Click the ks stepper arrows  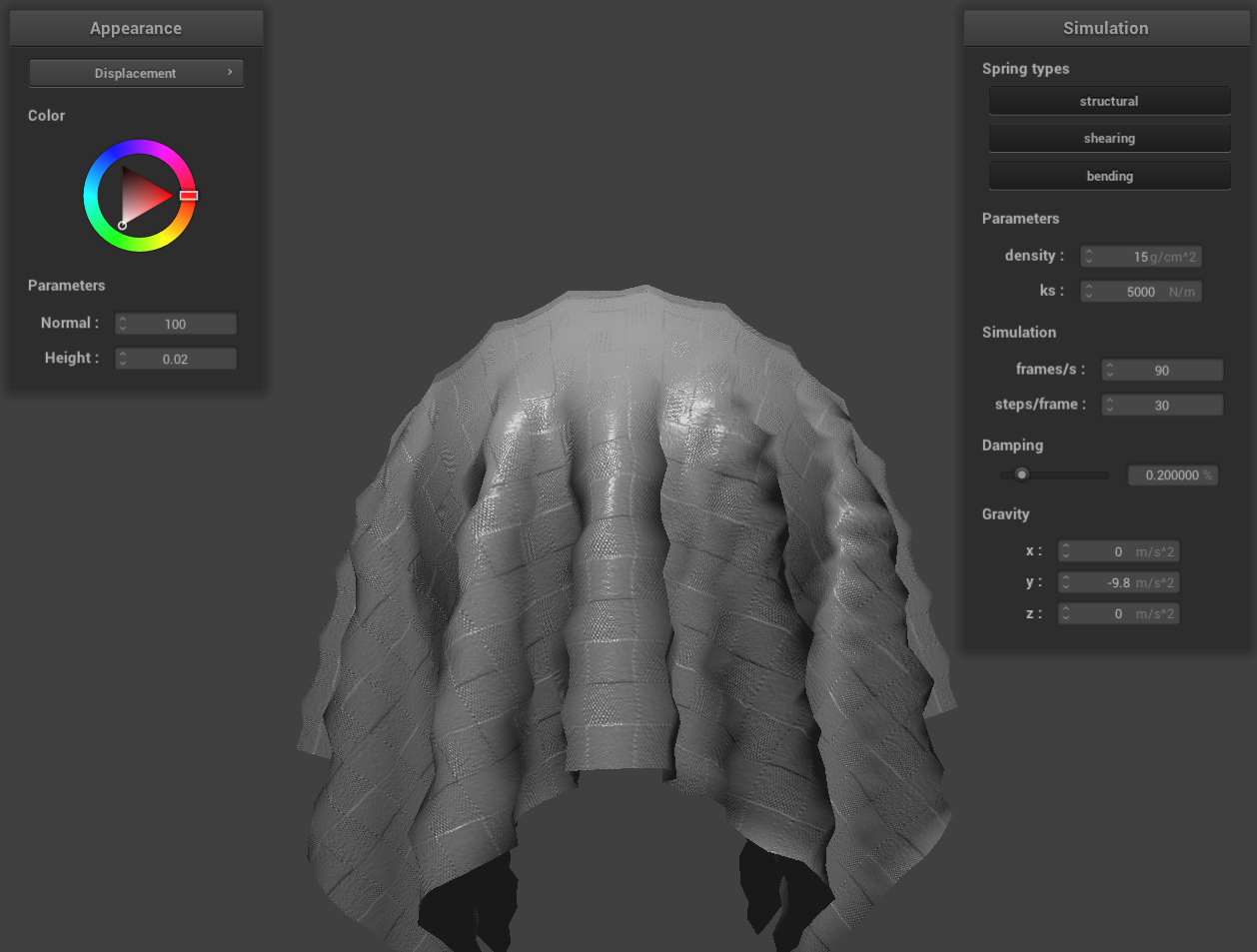[x=1089, y=292]
